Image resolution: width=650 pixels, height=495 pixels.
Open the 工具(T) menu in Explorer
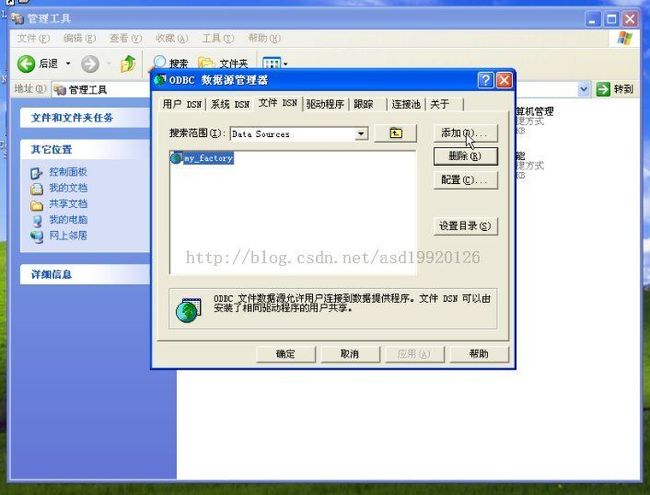click(218, 39)
